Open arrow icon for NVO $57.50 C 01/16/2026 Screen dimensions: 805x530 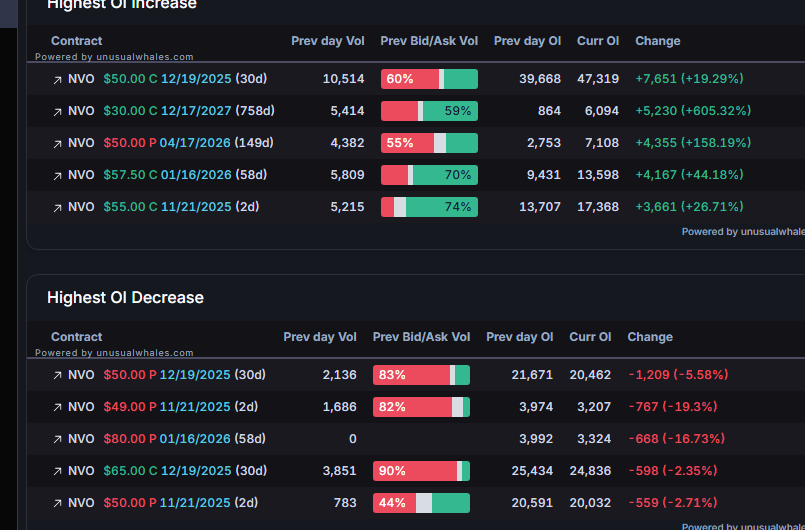click(57, 176)
